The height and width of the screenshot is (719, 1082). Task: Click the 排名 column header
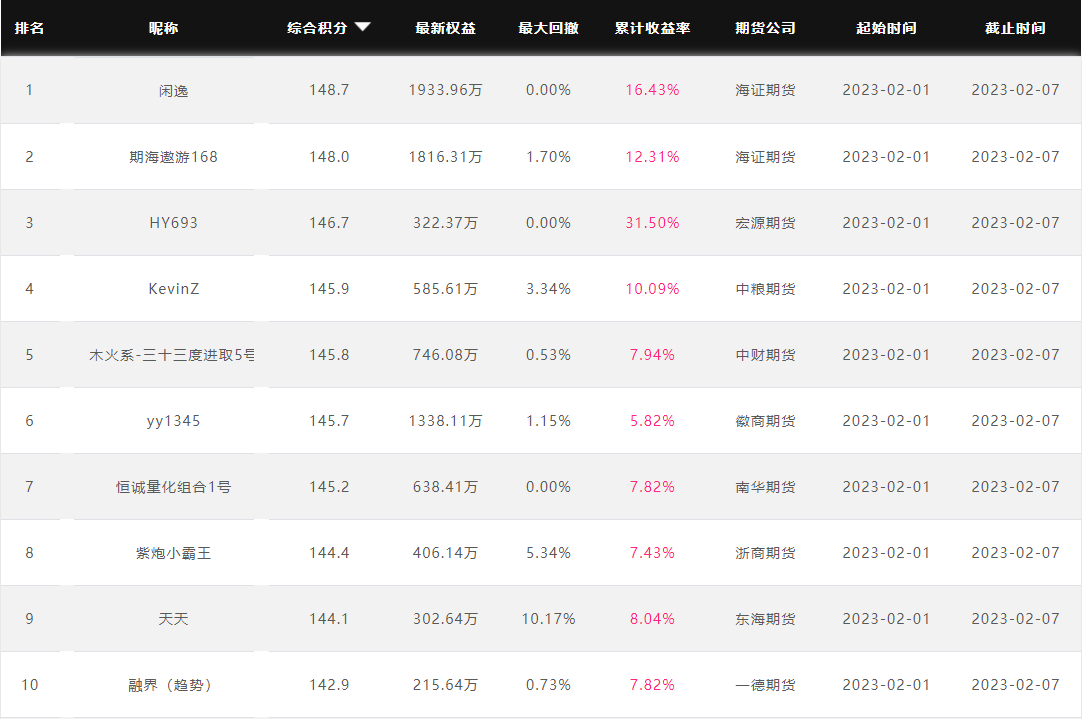click(30, 28)
